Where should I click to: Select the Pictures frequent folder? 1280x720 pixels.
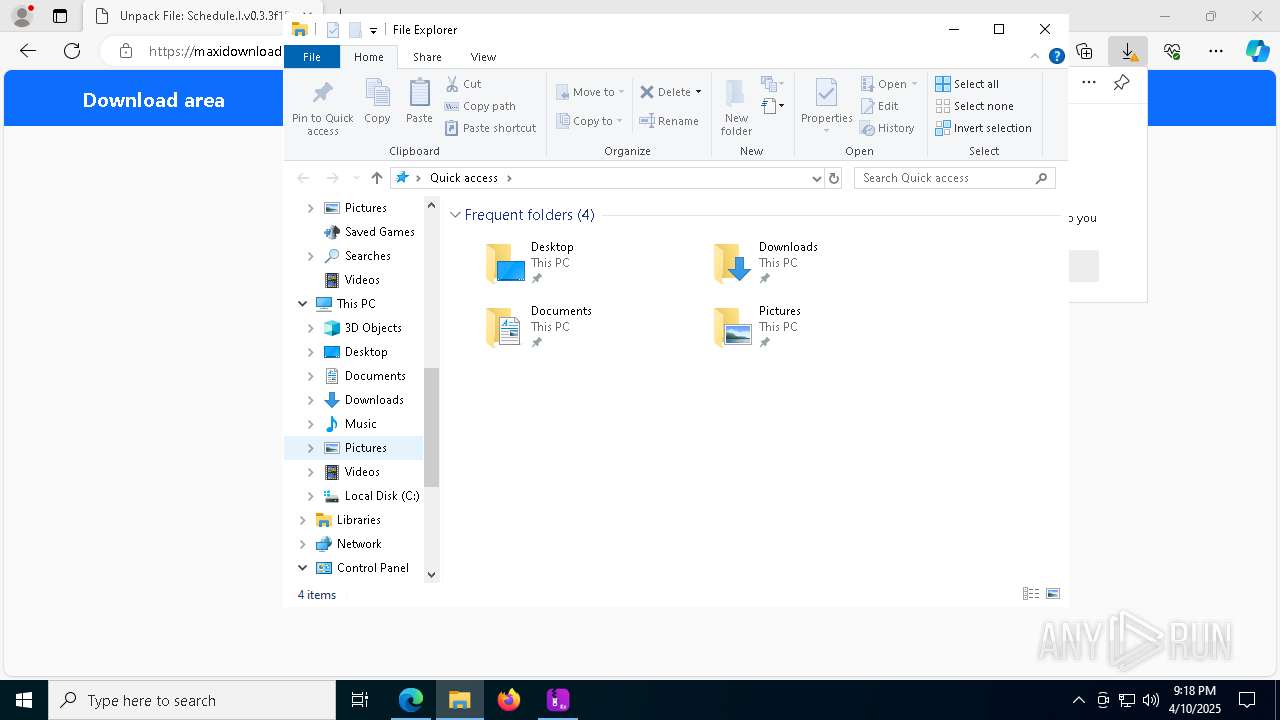click(780, 327)
